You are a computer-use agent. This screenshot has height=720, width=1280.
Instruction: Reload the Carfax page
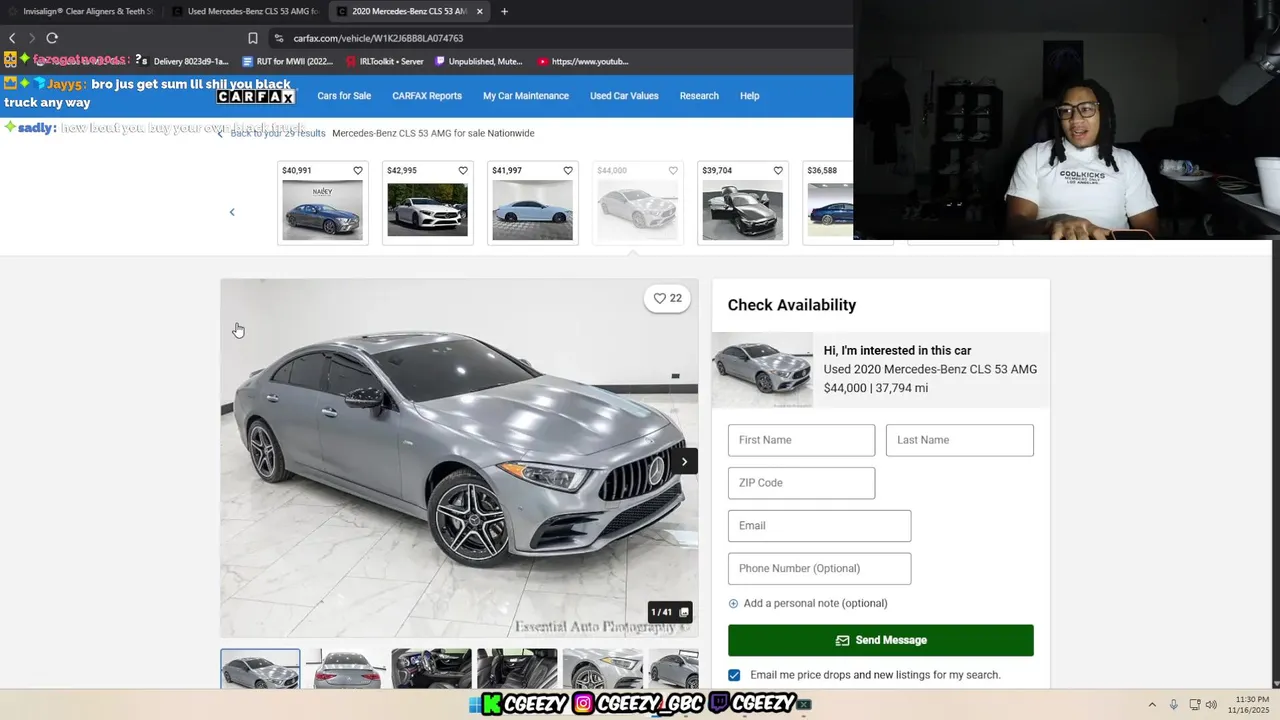[52, 38]
